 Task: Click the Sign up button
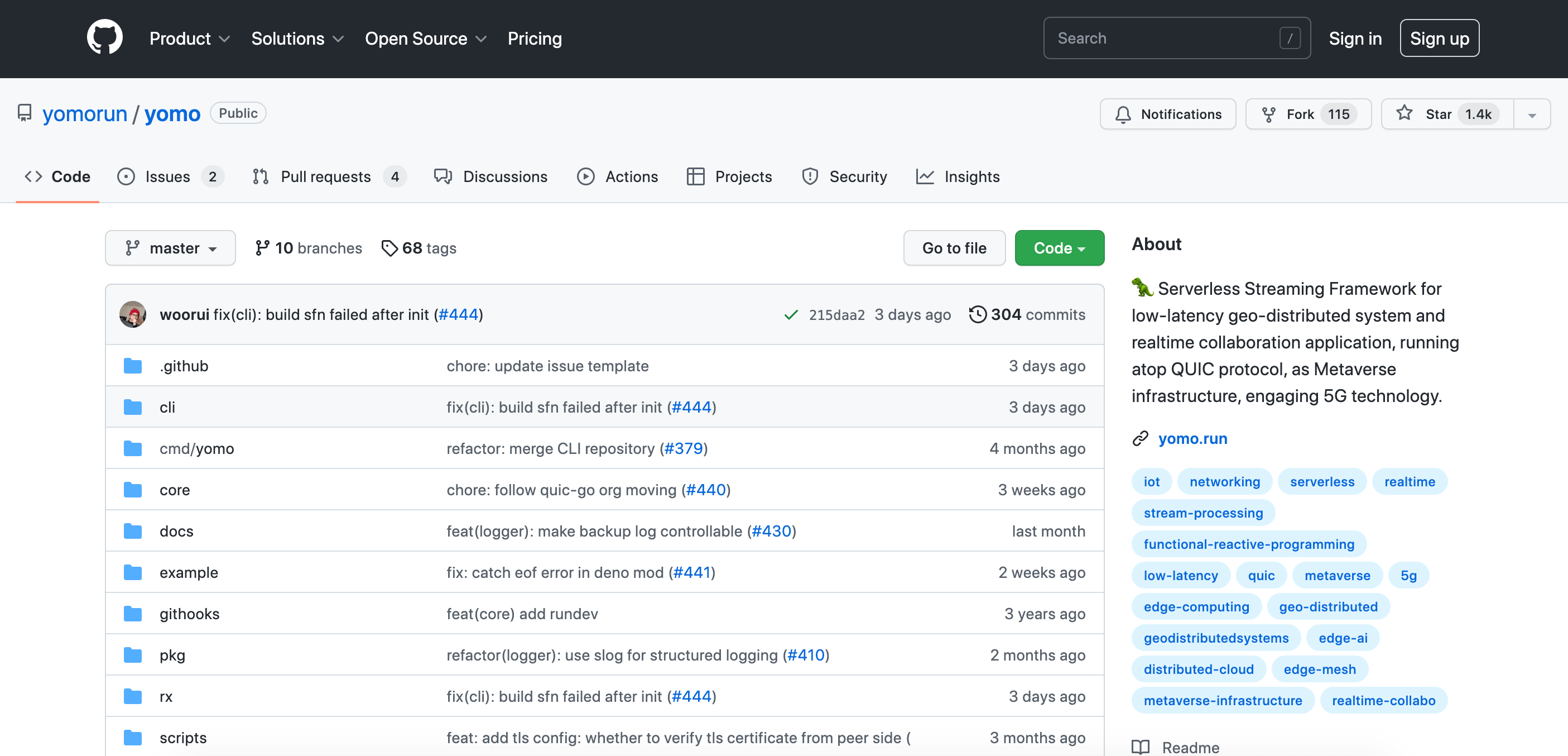pos(1439,39)
